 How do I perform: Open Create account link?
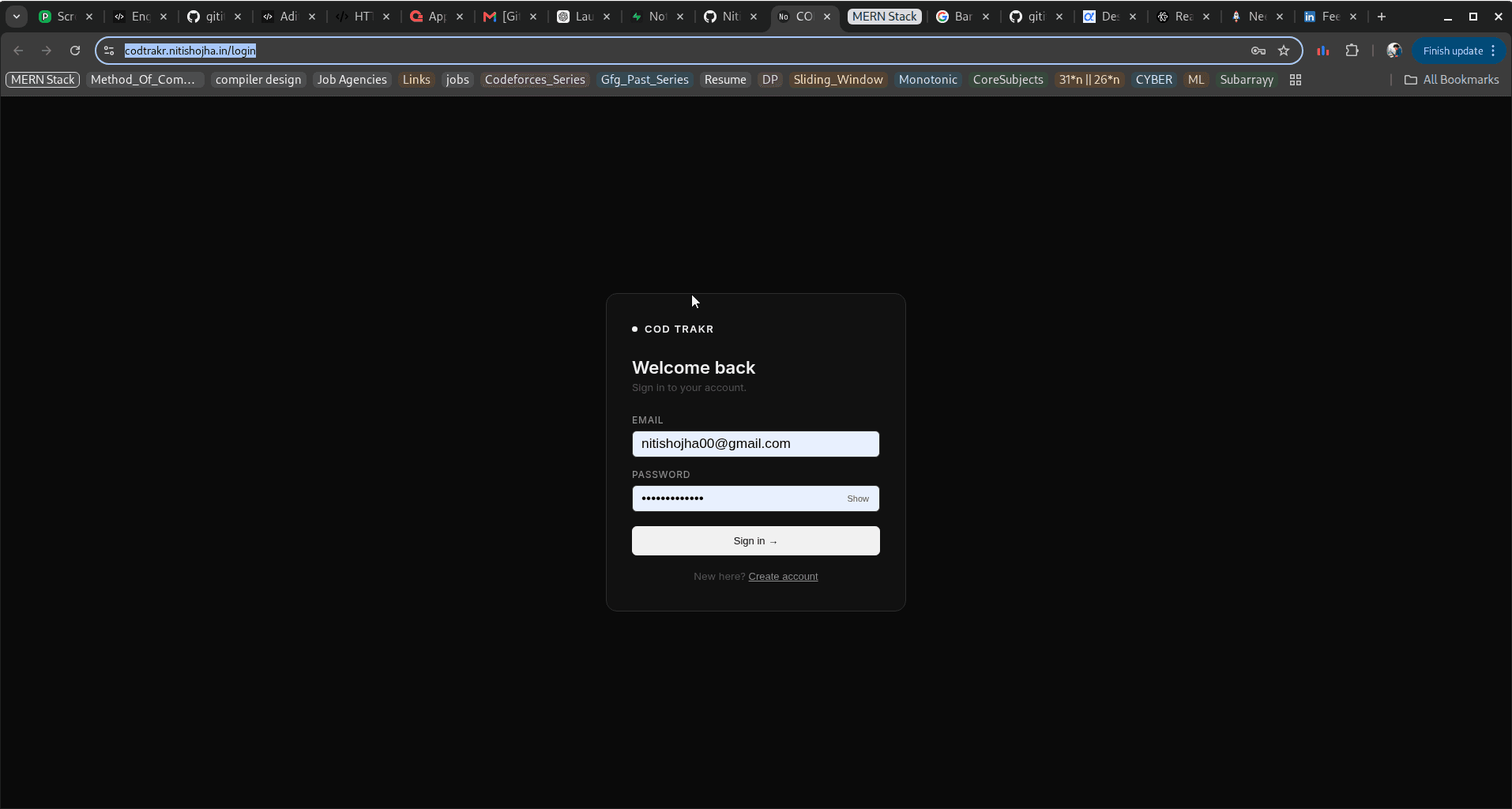[x=783, y=577]
